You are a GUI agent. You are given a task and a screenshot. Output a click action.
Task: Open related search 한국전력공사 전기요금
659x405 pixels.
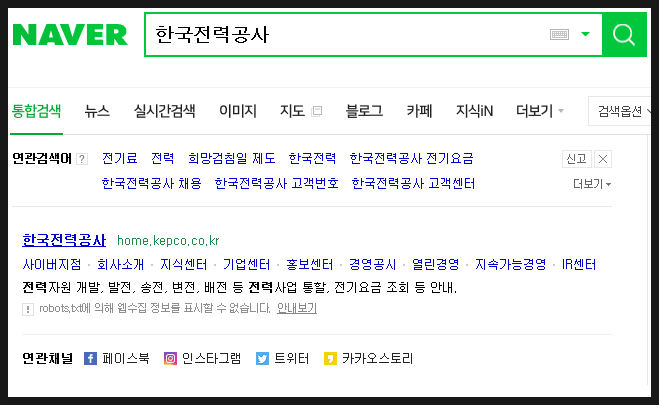(411, 158)
